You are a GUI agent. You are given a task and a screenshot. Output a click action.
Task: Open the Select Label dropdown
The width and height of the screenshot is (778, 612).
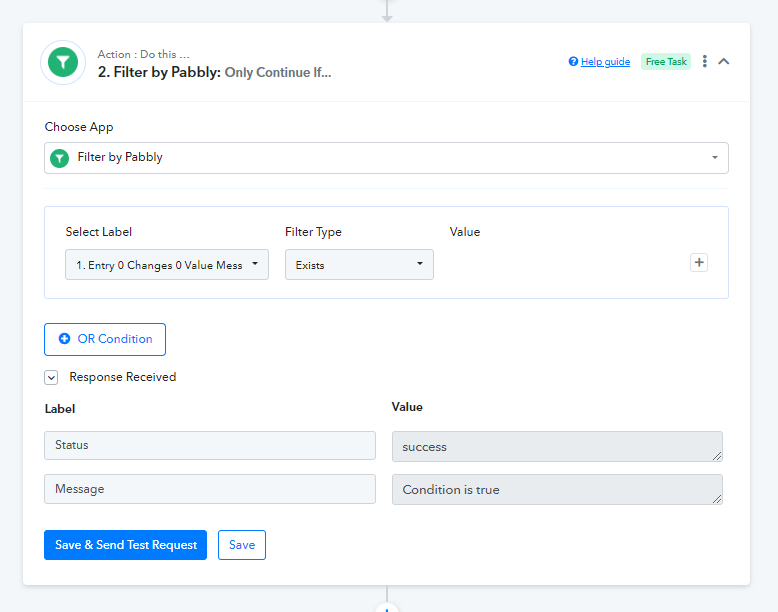click(167, 265)
